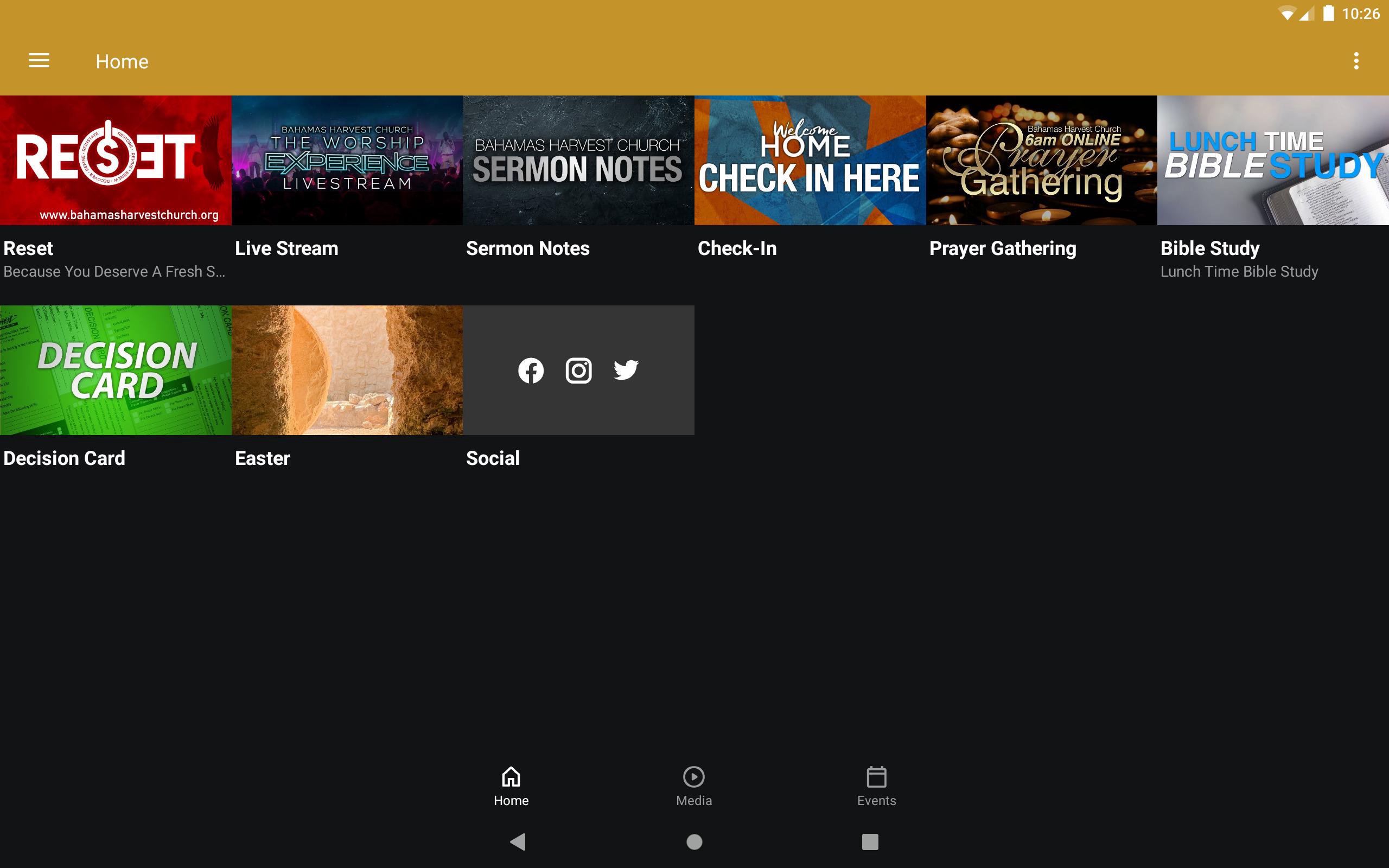1389x868 pixels.
Task: Open the green Decision Card tile
Action: tap(116, 371)
